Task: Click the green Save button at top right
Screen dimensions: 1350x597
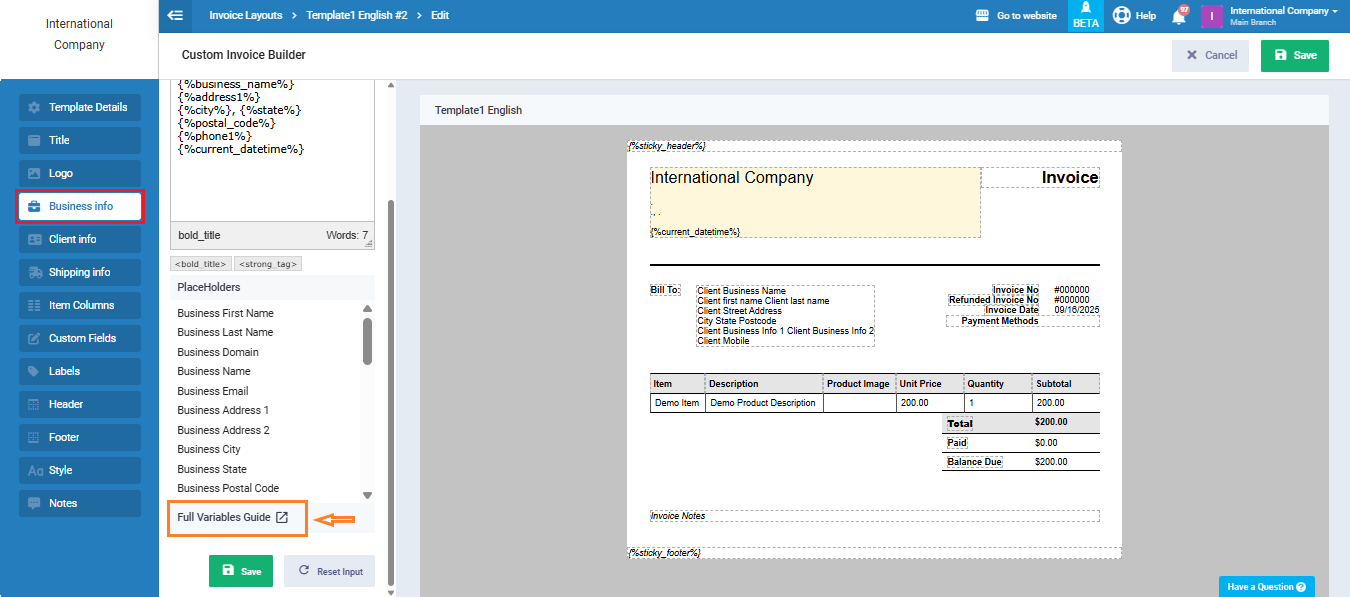Action: (x=1294, y=56)
